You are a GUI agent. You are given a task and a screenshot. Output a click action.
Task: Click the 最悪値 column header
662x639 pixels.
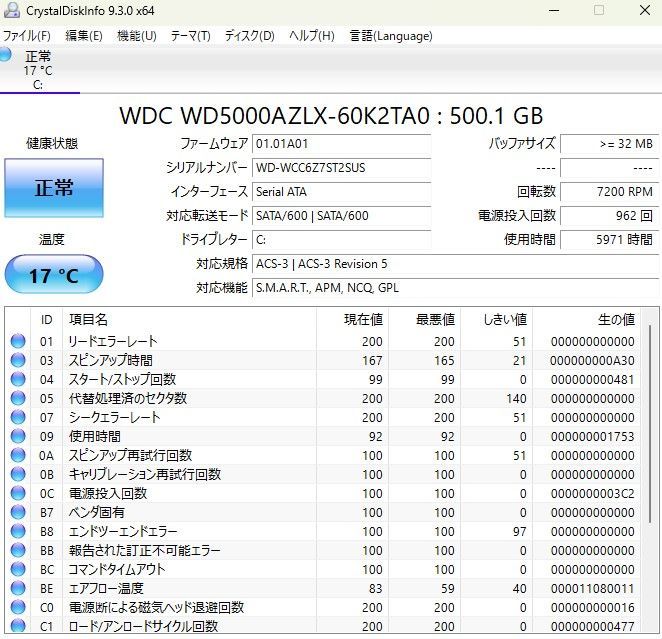tap(425, 320)
